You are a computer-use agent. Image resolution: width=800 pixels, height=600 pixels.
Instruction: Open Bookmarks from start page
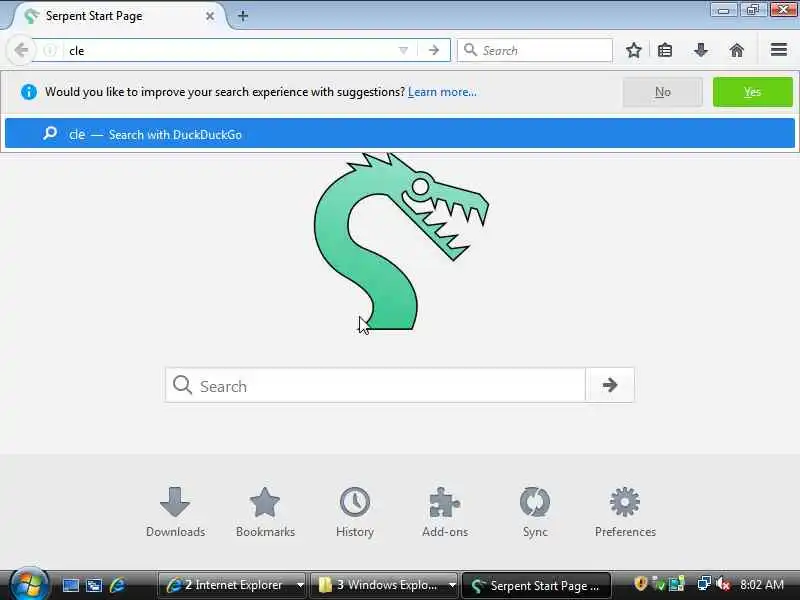pos(265,512)
